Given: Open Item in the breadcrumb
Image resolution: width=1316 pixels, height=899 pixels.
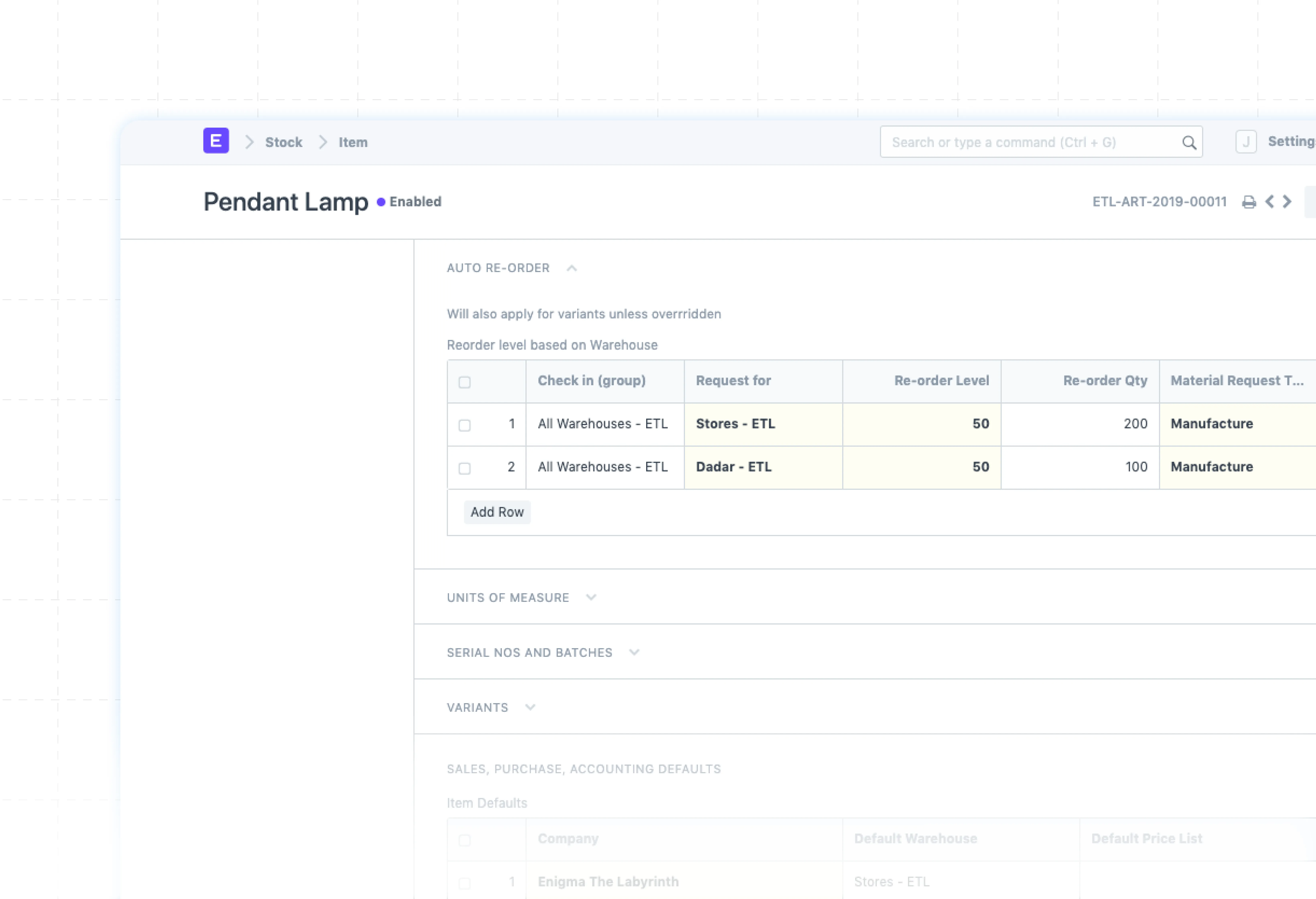Looking at the screenshot, I should click(353, 142).
